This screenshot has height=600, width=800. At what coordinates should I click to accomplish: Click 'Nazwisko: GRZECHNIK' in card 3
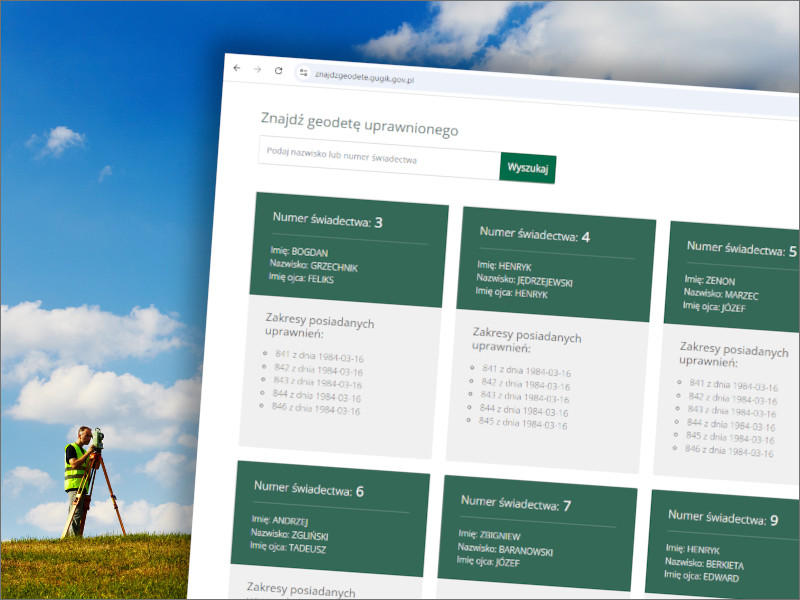(x=314, y=265)
